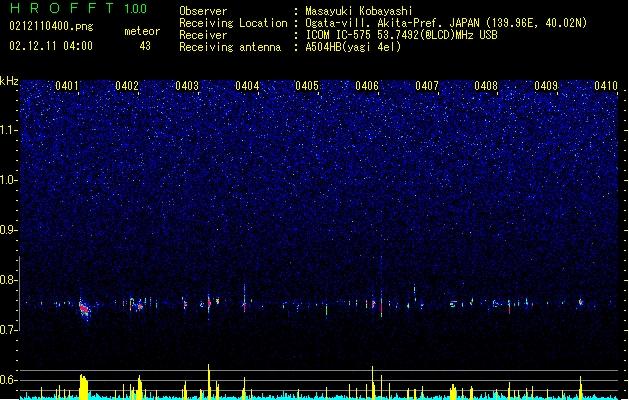
Task: Click the Receiver label
Action: (x=203, y=35)
